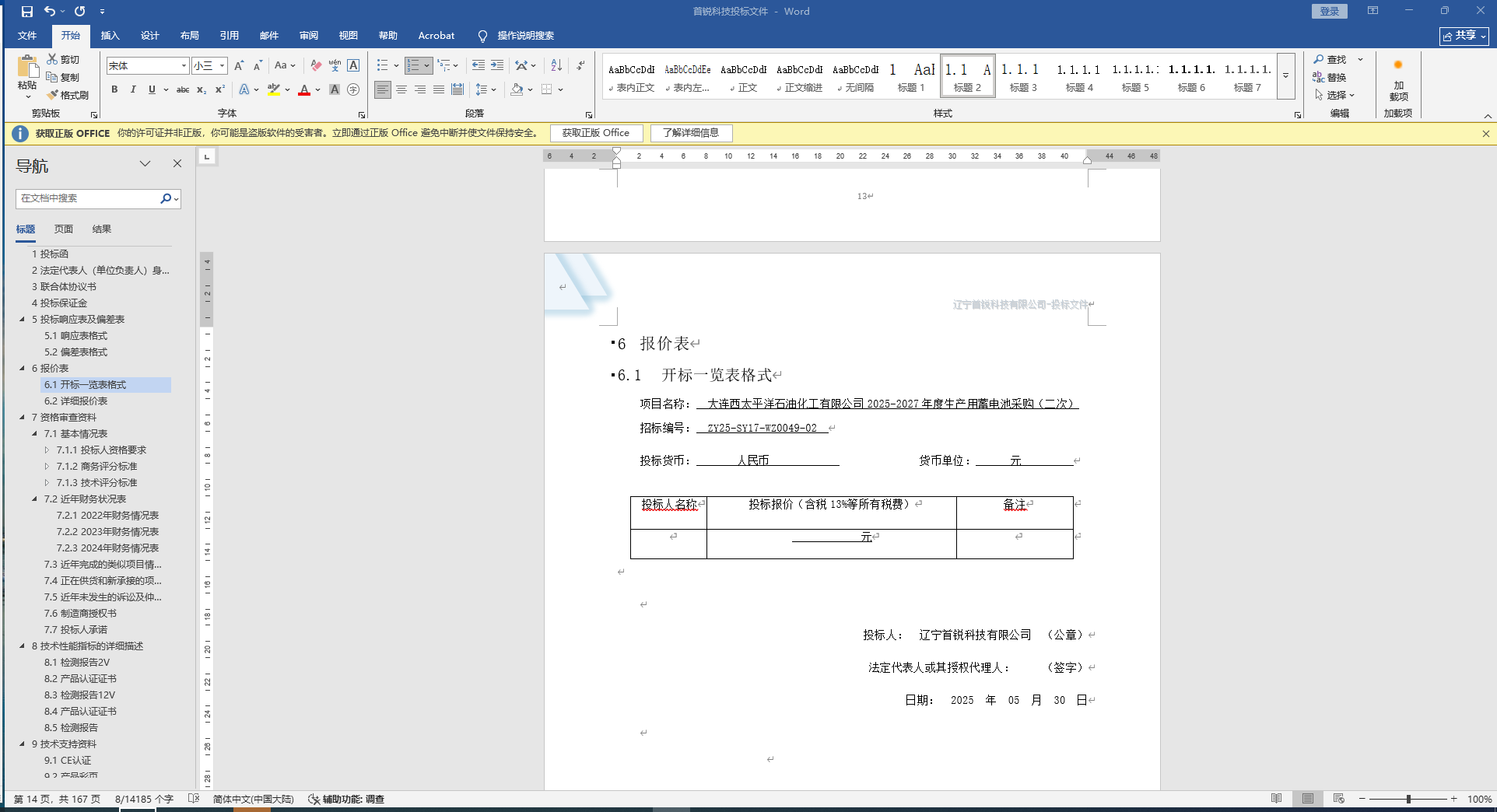Go to '6.2 详细报价表' in navigation
1497x812 pixels.
(76, 401)
